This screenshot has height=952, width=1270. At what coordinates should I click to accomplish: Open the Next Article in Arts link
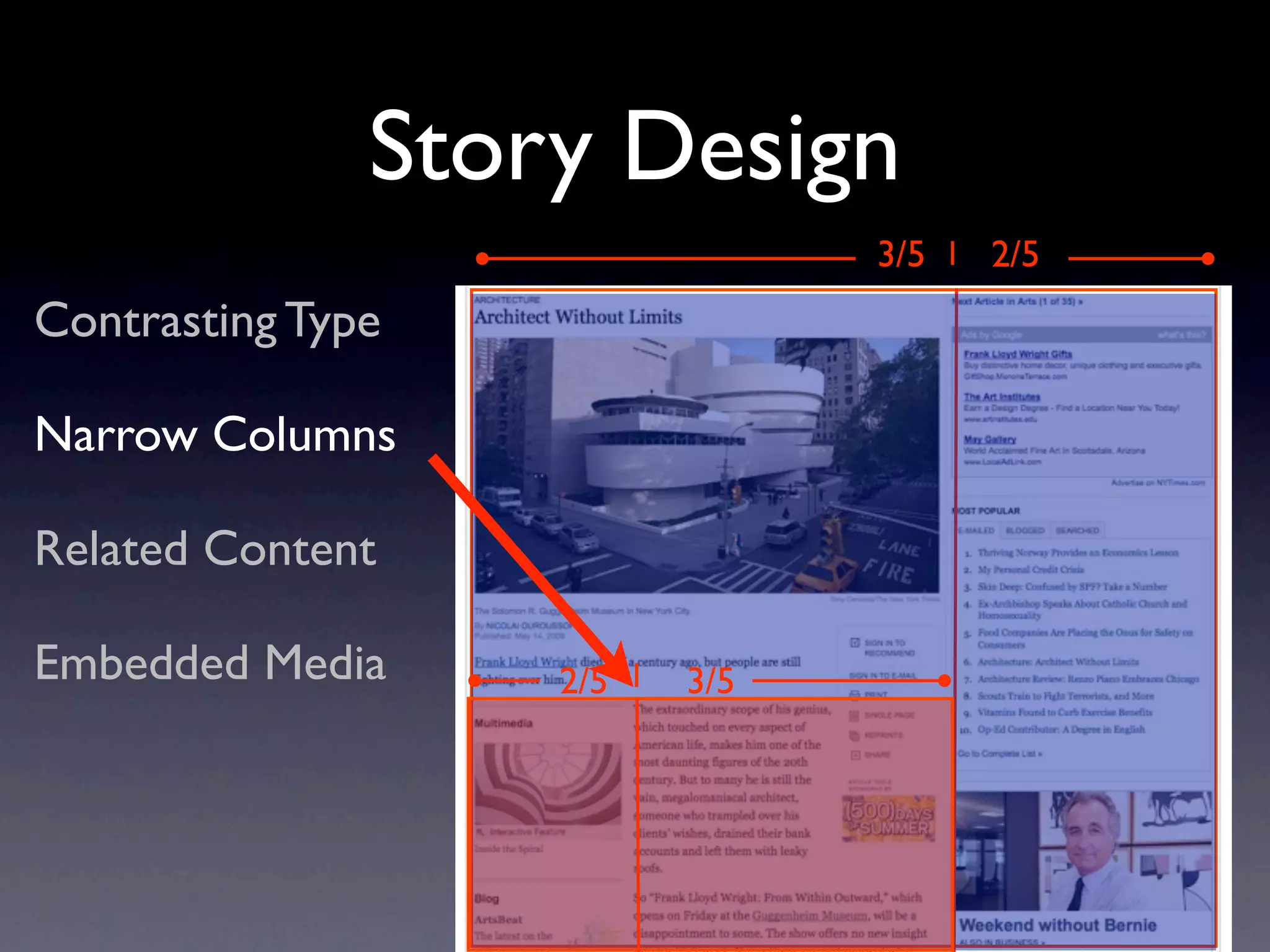pyautogui.click(x=1018, y=302)
